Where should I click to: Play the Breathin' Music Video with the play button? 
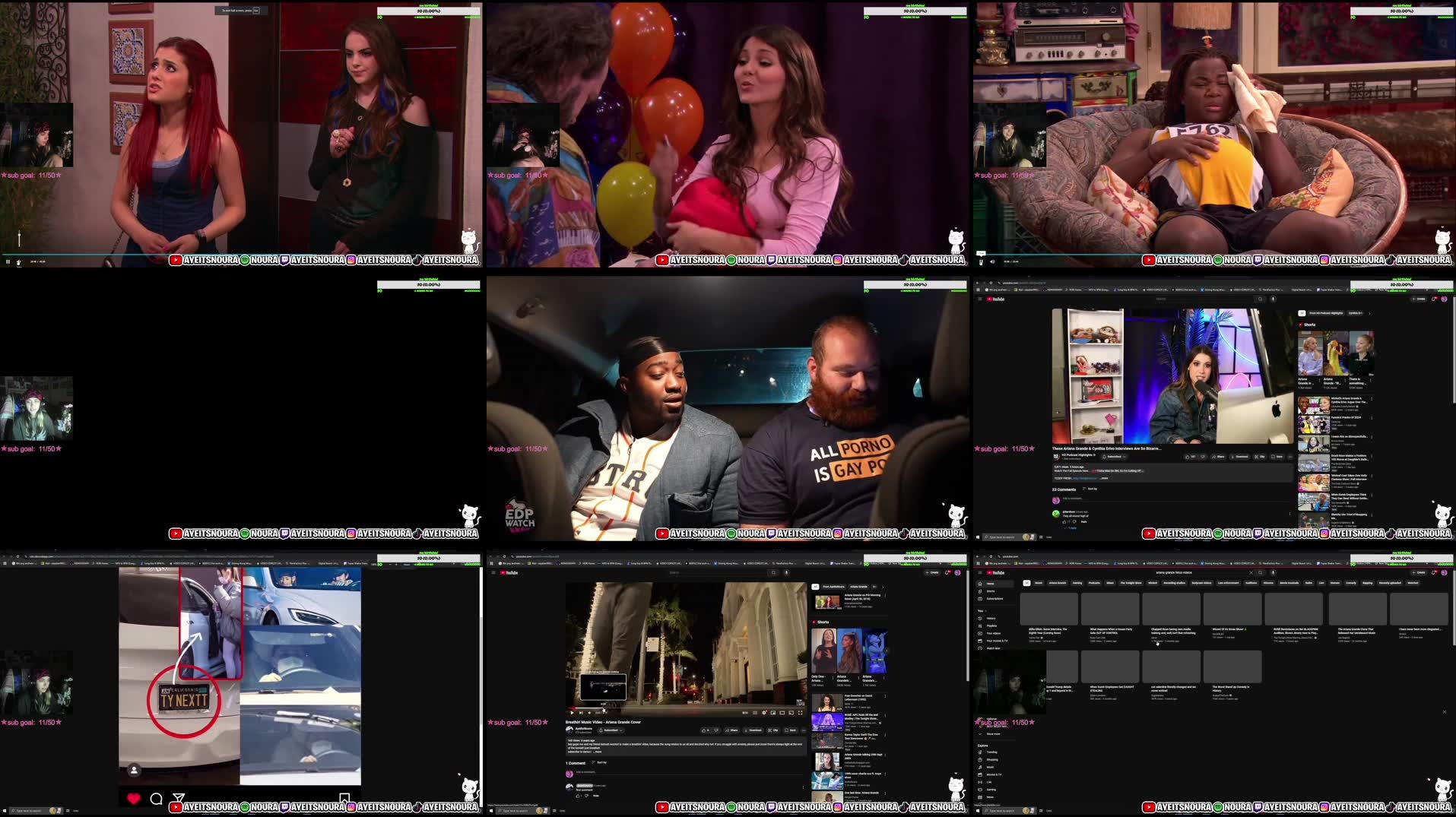click(x=572, y=713)
